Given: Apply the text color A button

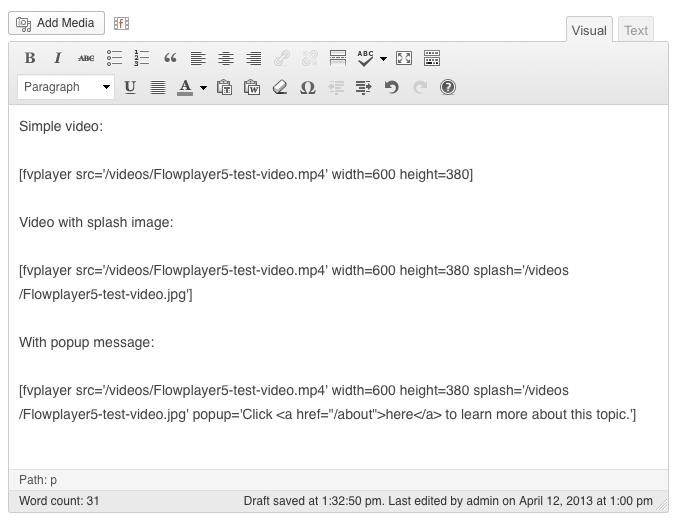Looking at the screenshot, I should pos(185,87).
